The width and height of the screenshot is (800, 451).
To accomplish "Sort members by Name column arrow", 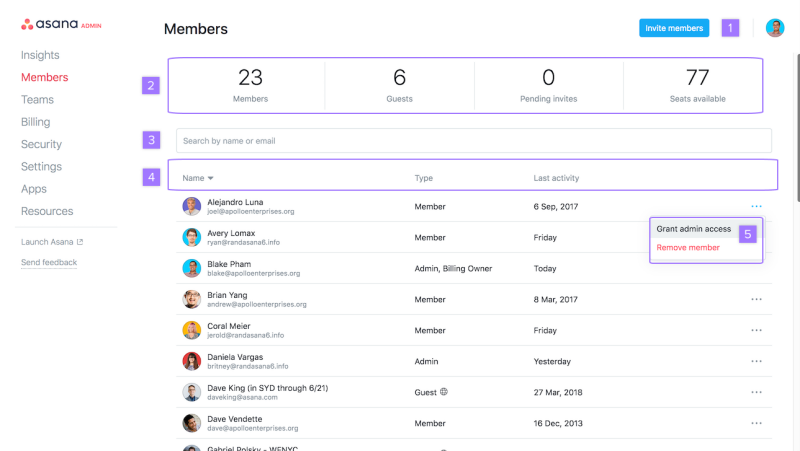I will point(210,178).
